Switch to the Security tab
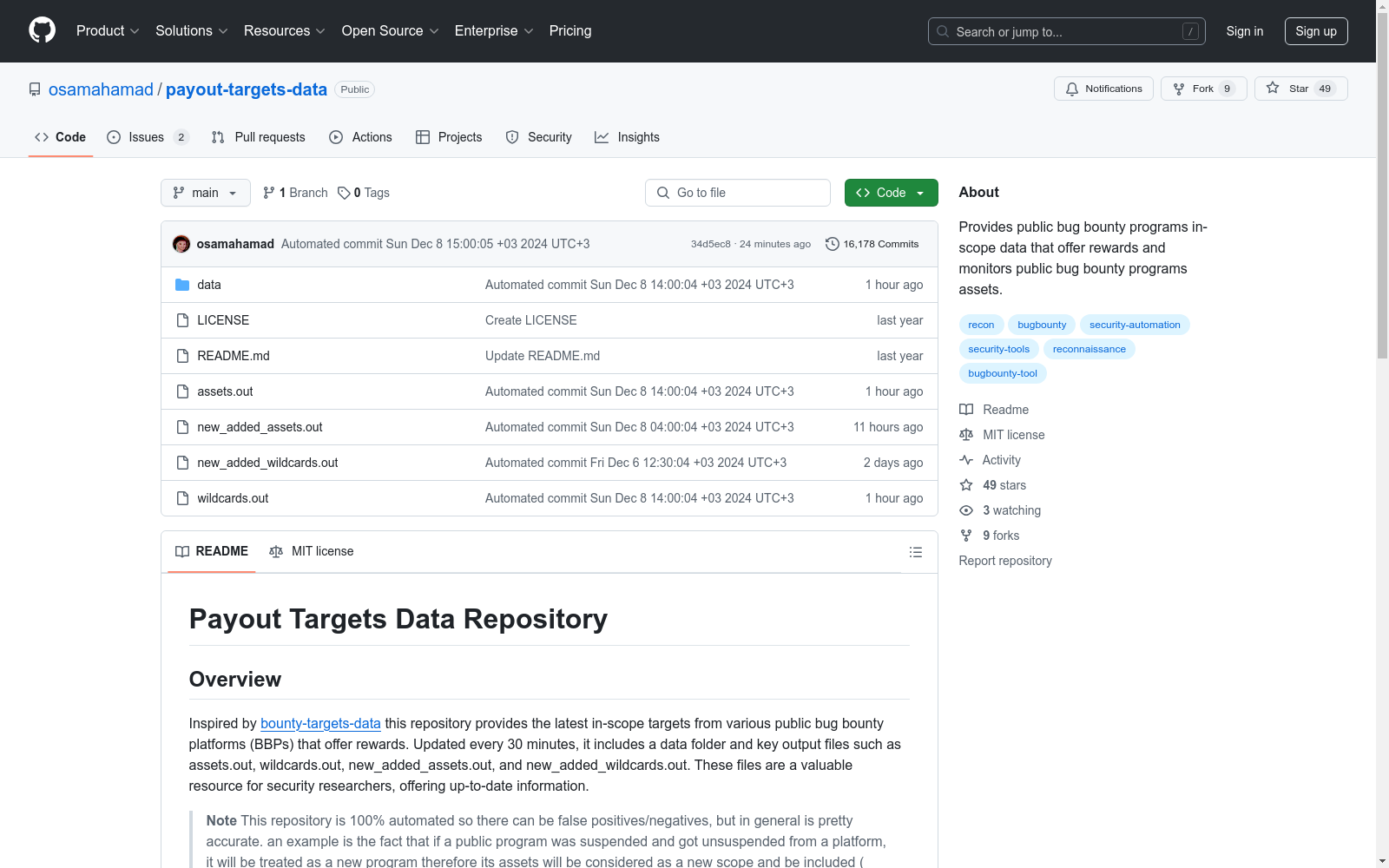This screenshot has height=868, width=1389. pos(539,137)
